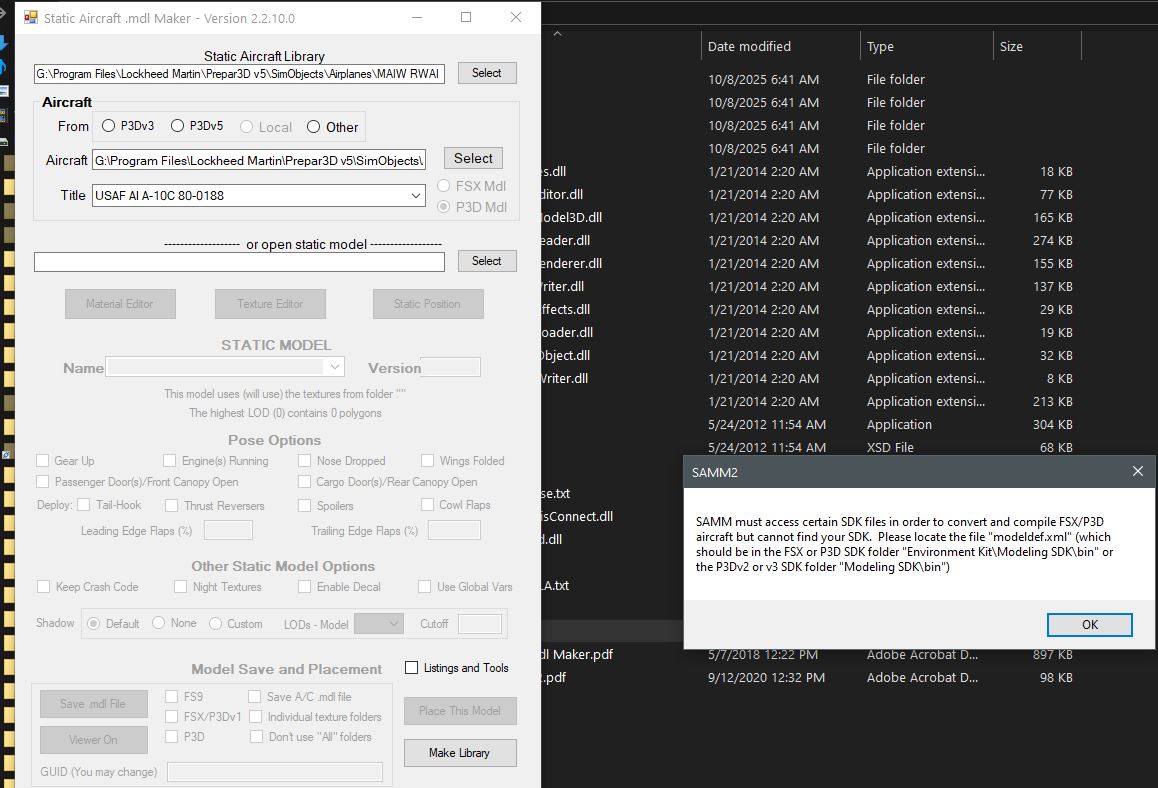Close the SAMM2 dialog with X
Image resolution: width=1158 pixels, height=788 pixels.
(1137, 471)
